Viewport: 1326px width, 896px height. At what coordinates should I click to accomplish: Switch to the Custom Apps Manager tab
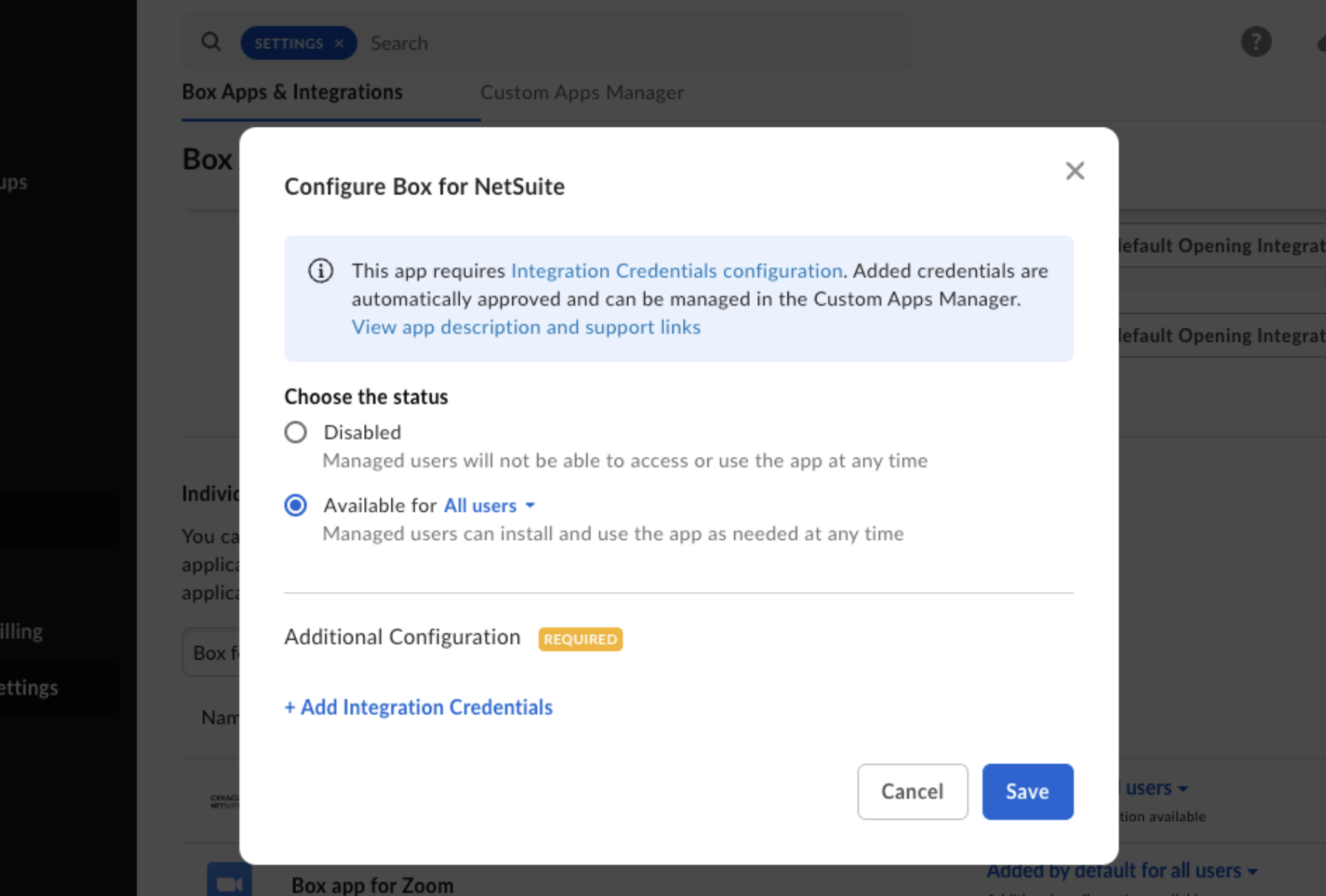point(582,92)
